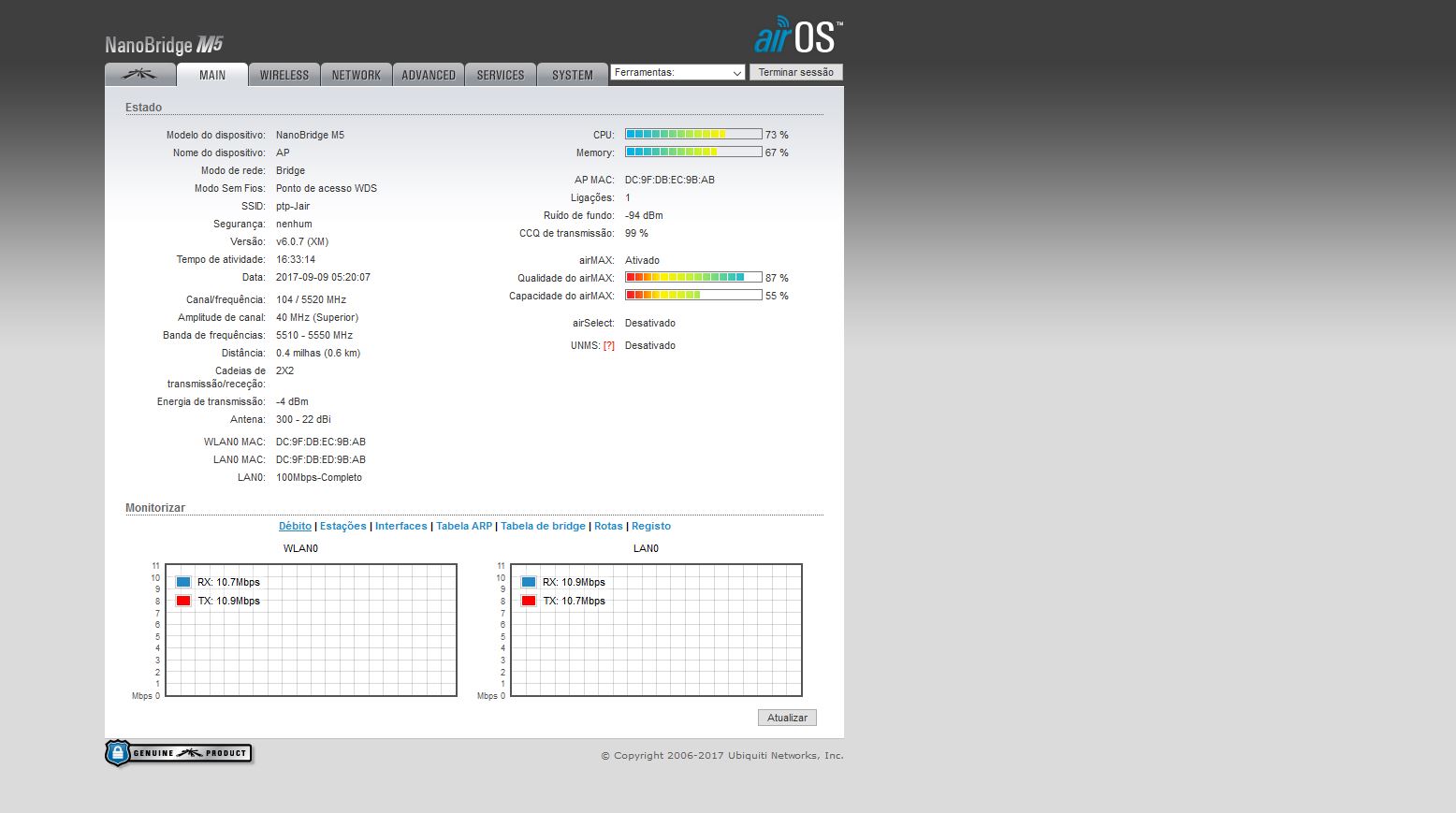1456x813 pixels.
Task: Click the Atualizar button
Action: pyautogui.click(x=787, y=718)
